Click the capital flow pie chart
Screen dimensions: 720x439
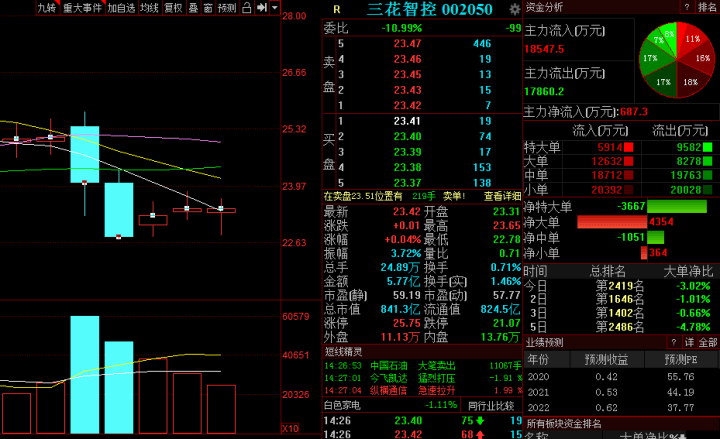[x=674, y=57]
